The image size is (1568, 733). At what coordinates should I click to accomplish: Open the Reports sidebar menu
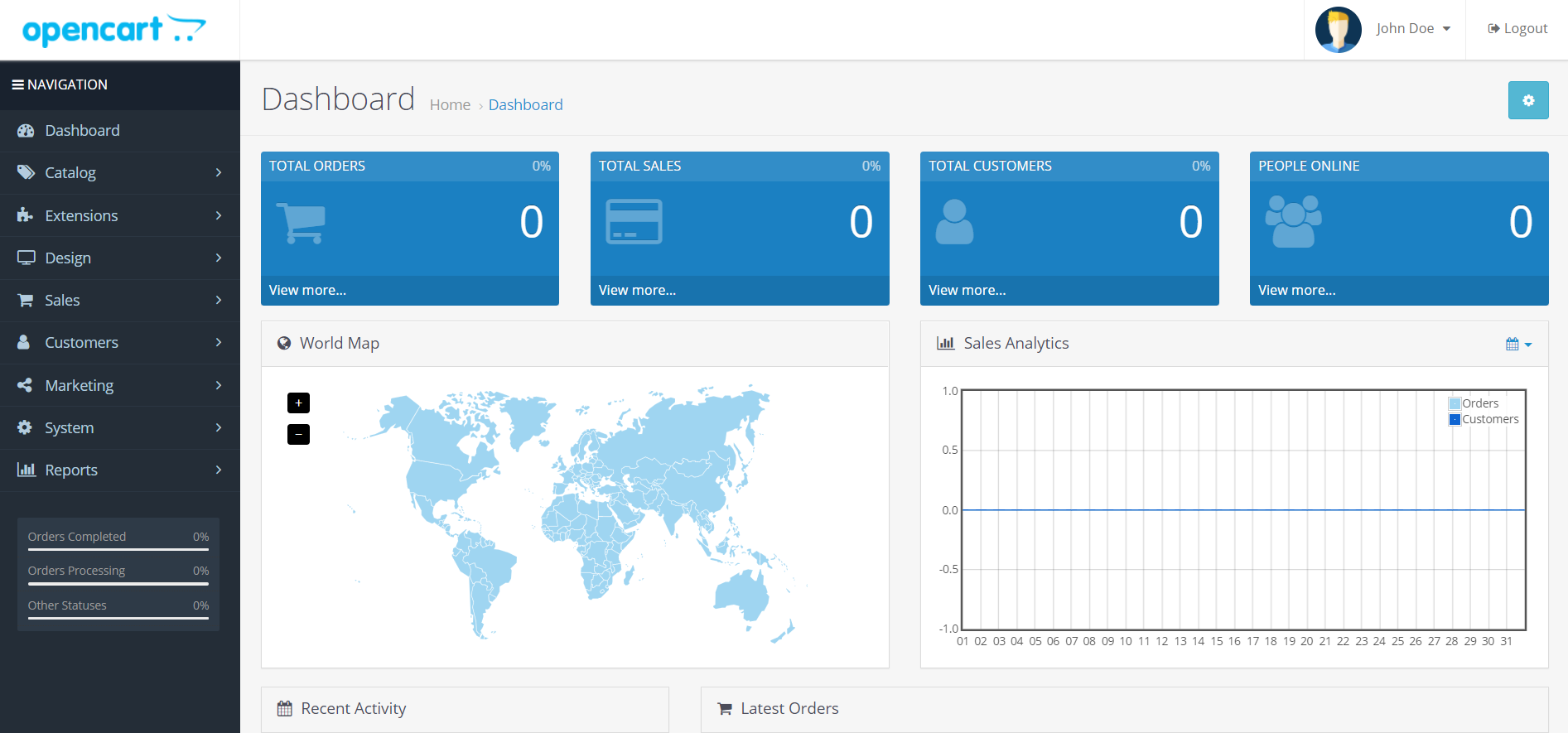(119, 470)
